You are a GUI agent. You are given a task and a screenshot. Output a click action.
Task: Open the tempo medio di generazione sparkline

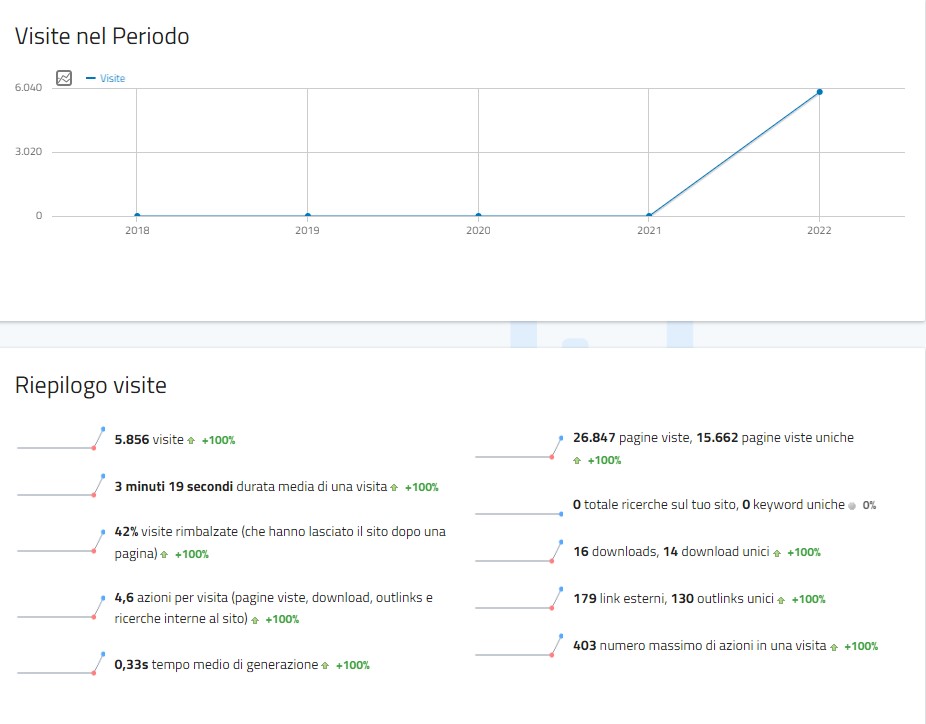61,664
